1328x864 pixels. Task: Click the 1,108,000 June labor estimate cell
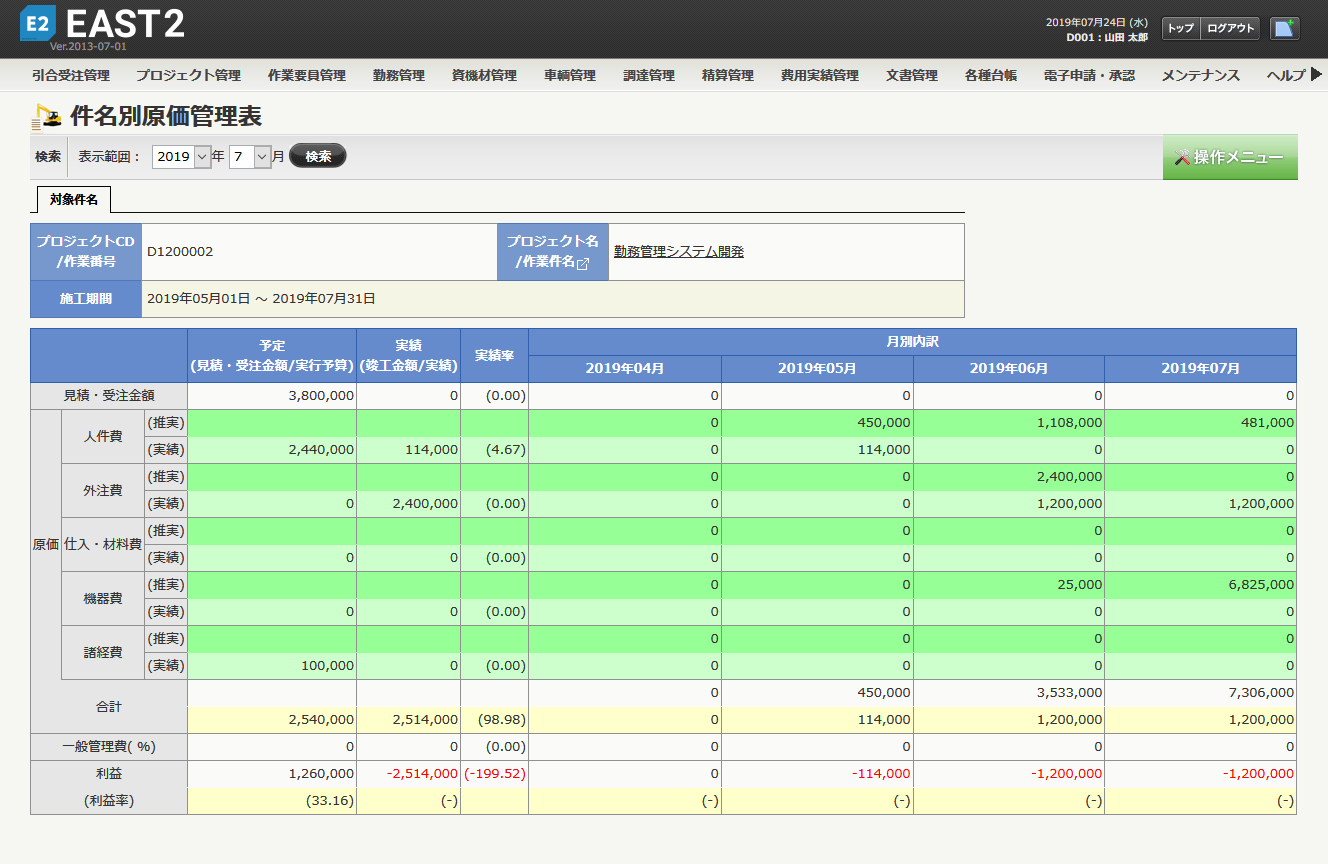1009,423
